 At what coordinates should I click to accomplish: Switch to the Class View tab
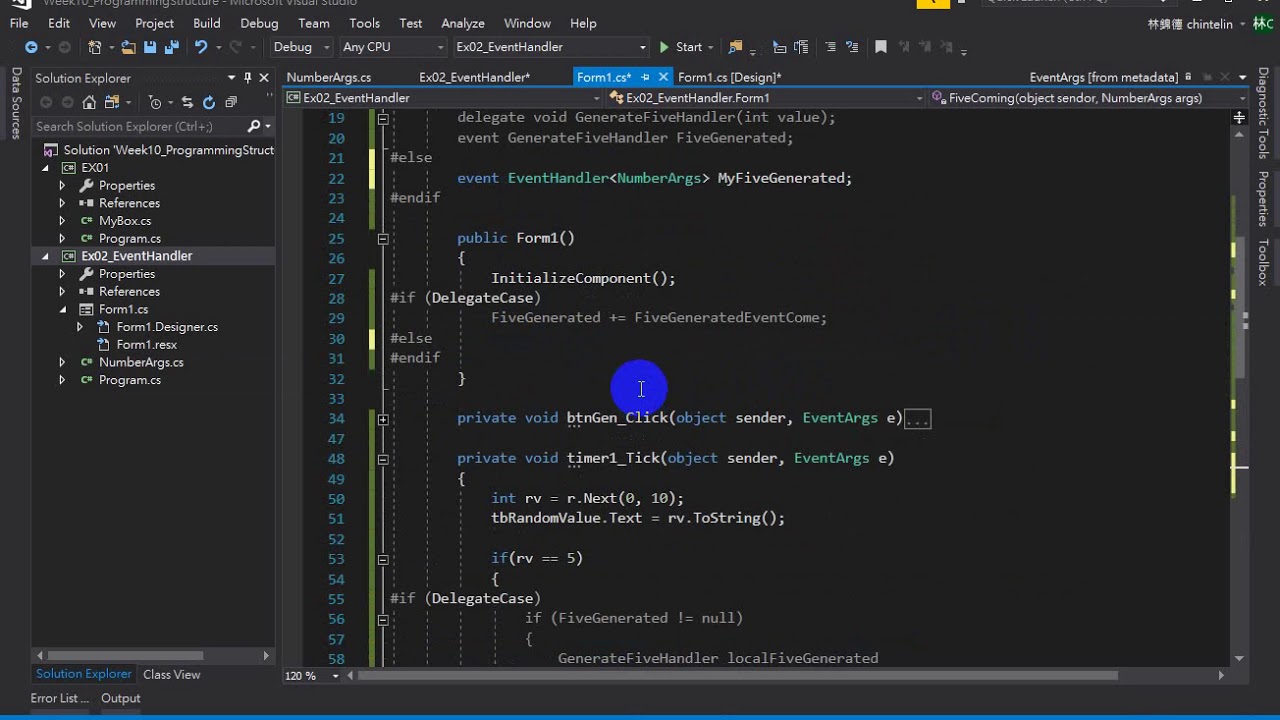172,674
